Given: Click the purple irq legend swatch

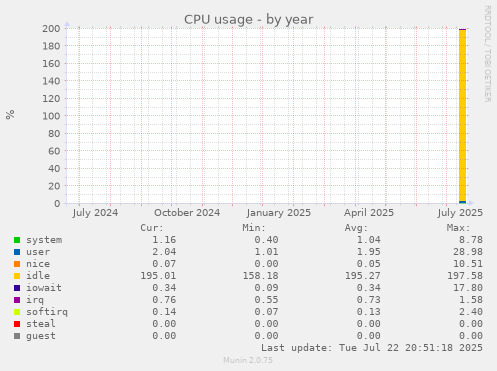Looking at the screenshot, I should [17, 300].
